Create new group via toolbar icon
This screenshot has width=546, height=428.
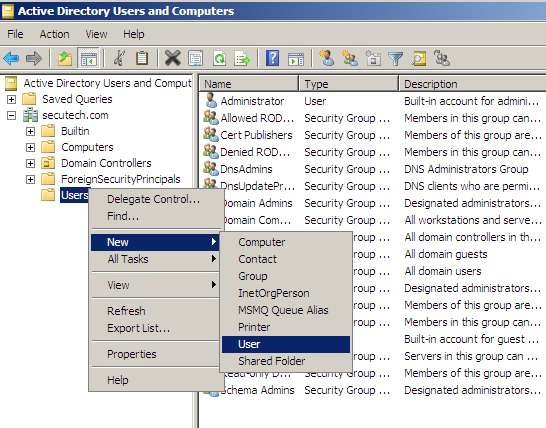point(350,58)
